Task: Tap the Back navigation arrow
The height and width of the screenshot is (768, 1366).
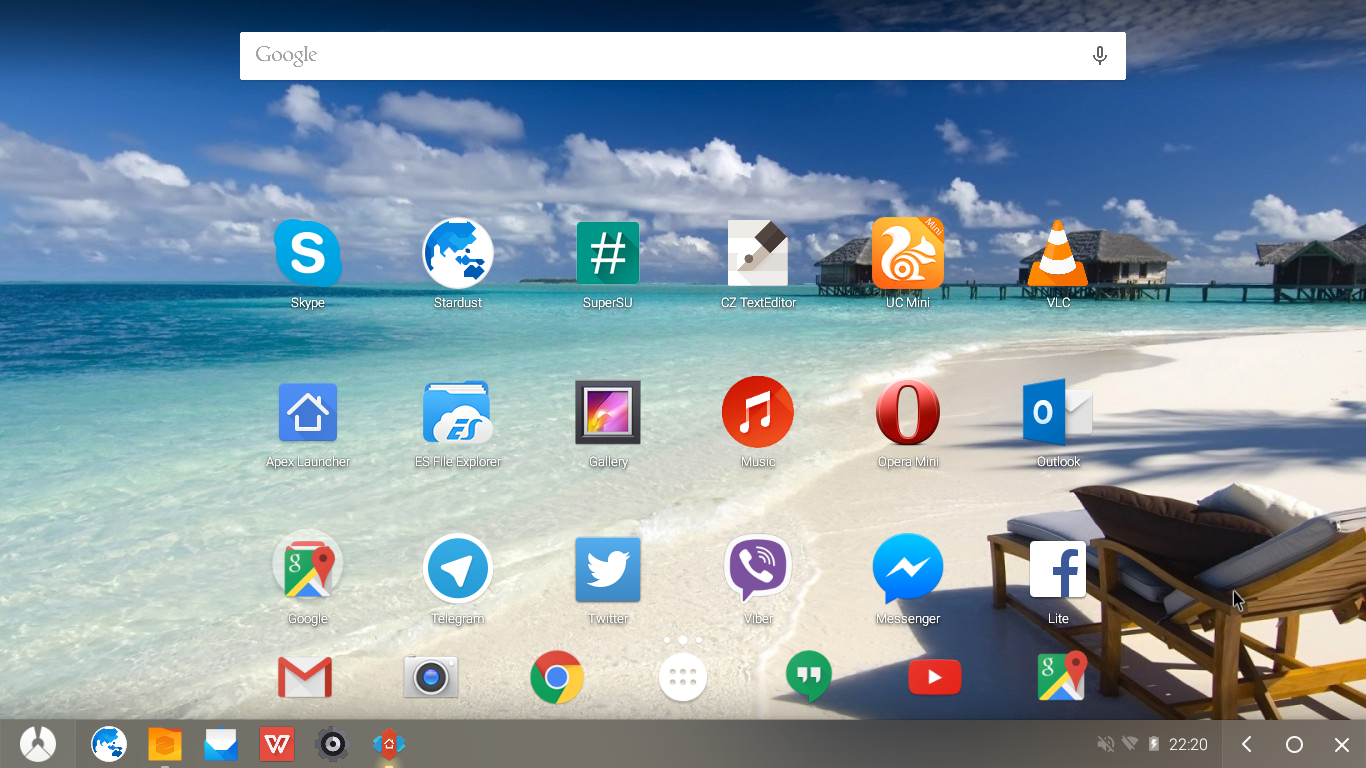Action: pyautogui.click(x=1246, y=744)
